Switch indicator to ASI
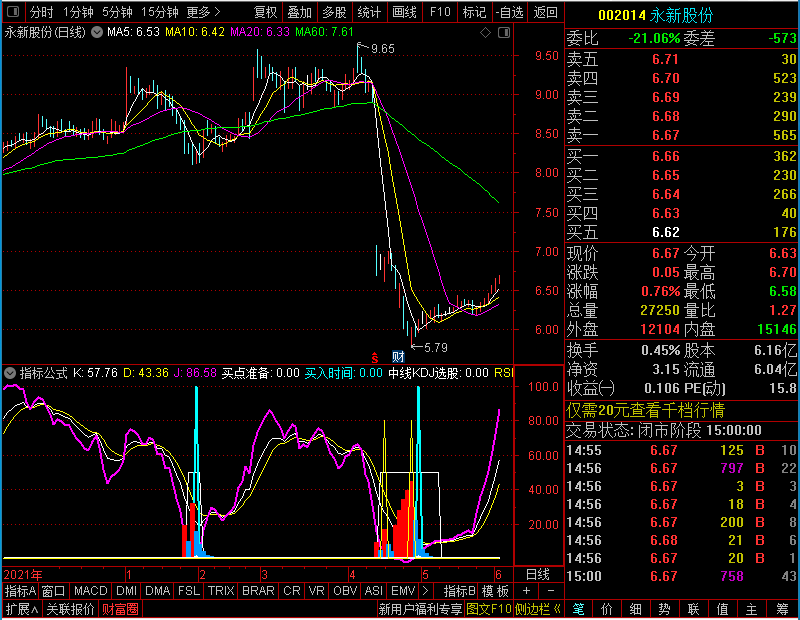The image size is (800, 620). click(373, 591)
